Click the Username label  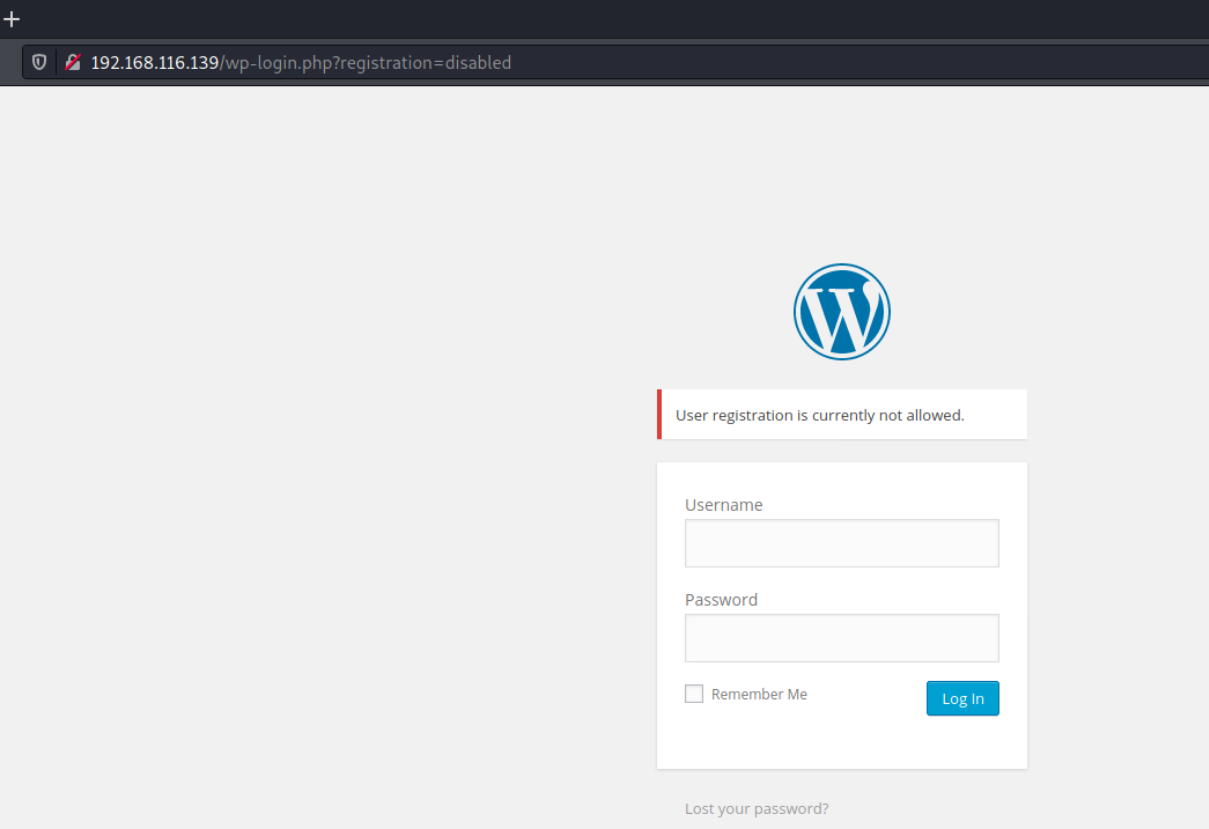724,505
